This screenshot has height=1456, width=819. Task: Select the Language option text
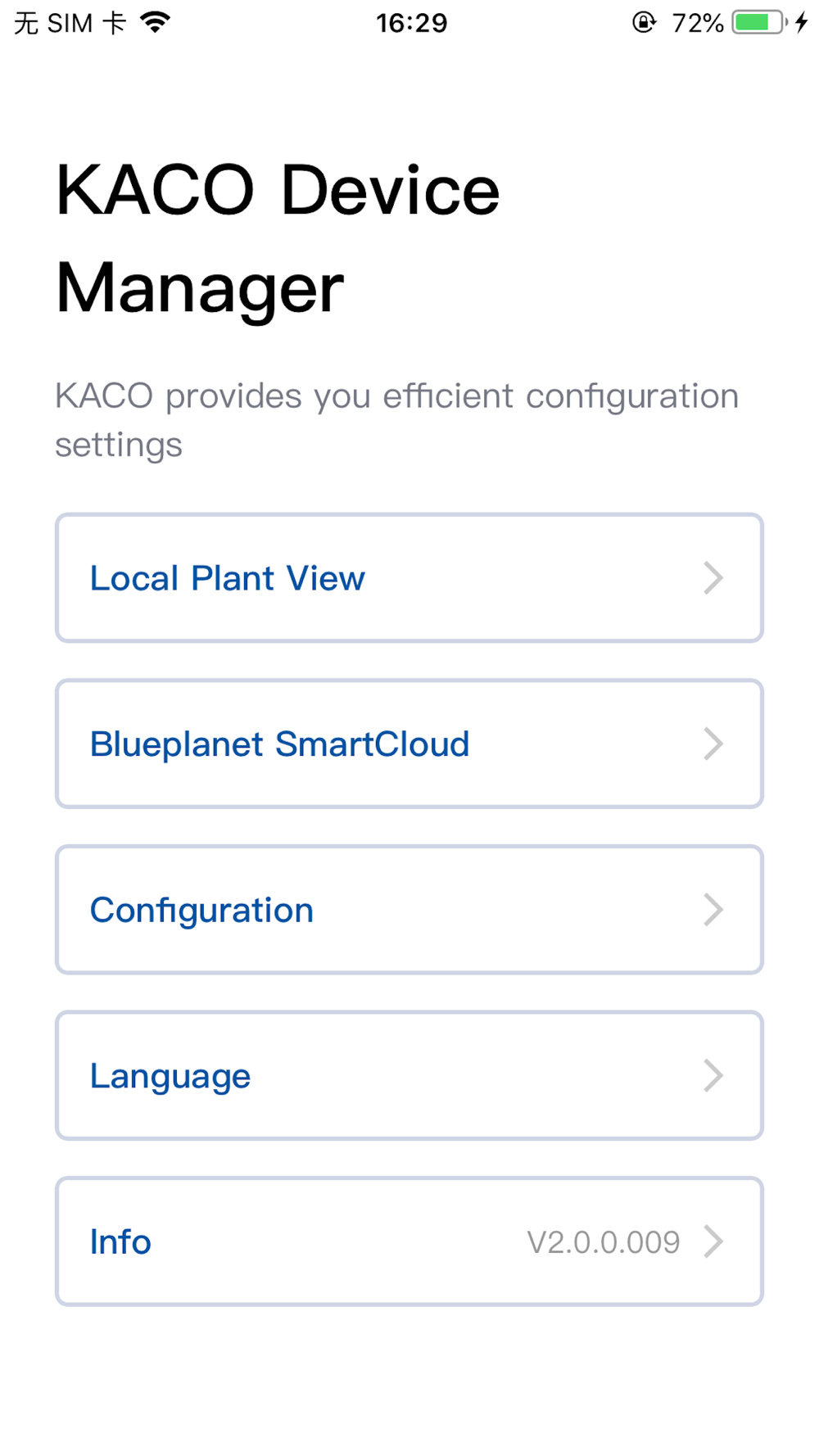click(170, 1076)
